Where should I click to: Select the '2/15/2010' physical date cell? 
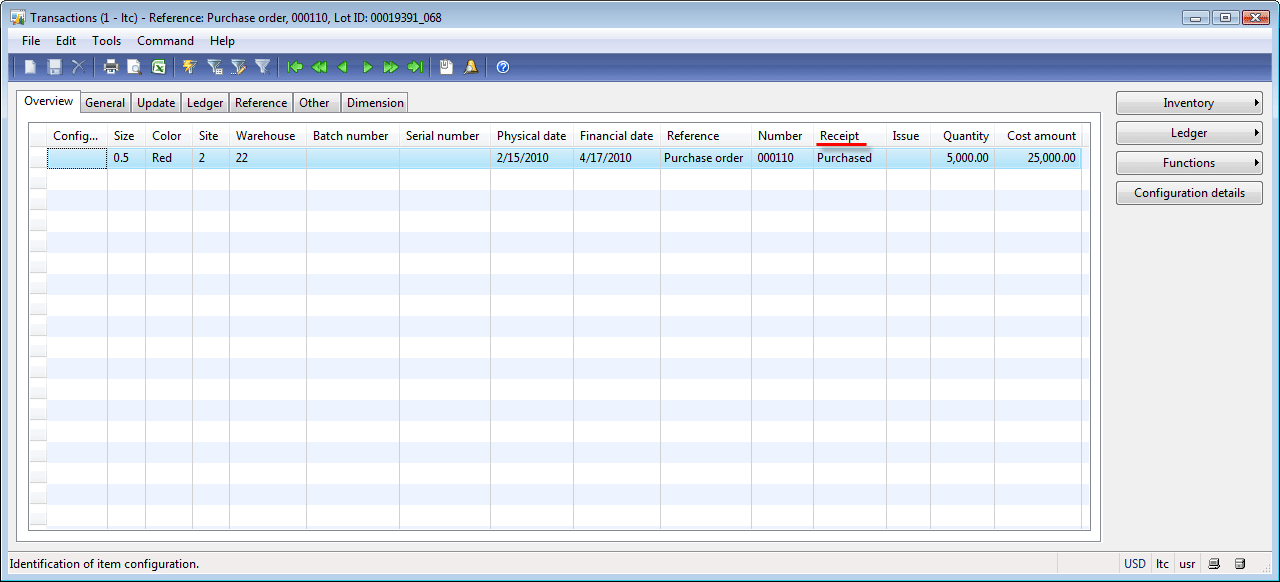532,158
